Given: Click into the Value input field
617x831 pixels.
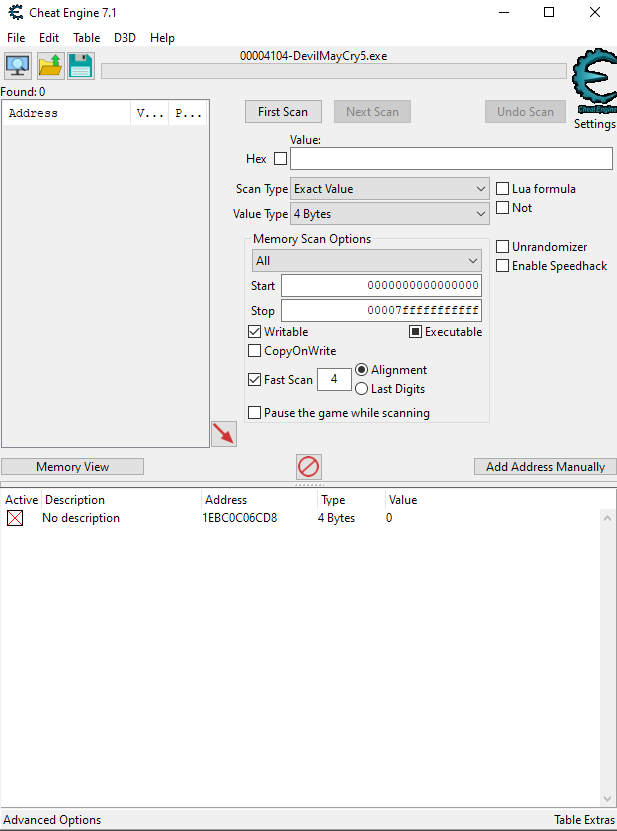Looking at the screenshot, I should [451, 159].
